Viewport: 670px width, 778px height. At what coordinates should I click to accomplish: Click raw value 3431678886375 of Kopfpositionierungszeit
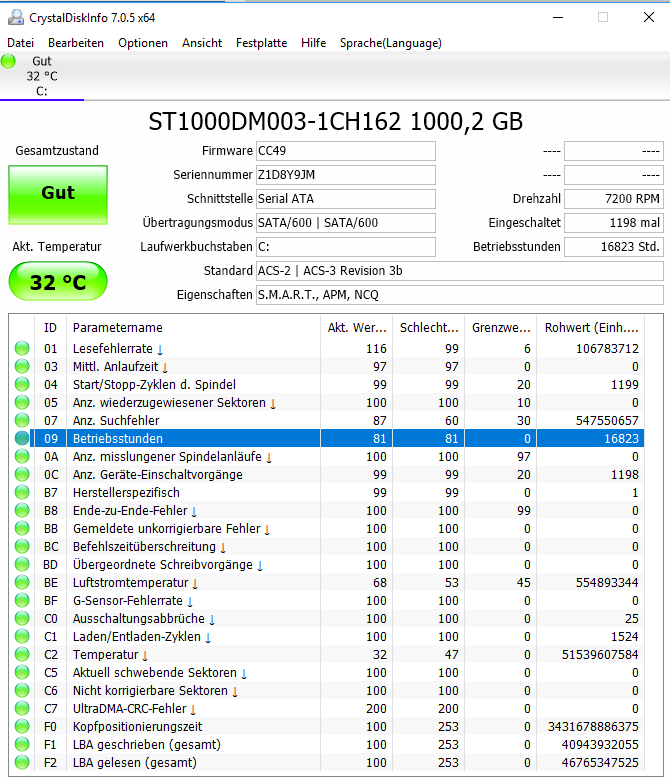(x=593, y=726)
